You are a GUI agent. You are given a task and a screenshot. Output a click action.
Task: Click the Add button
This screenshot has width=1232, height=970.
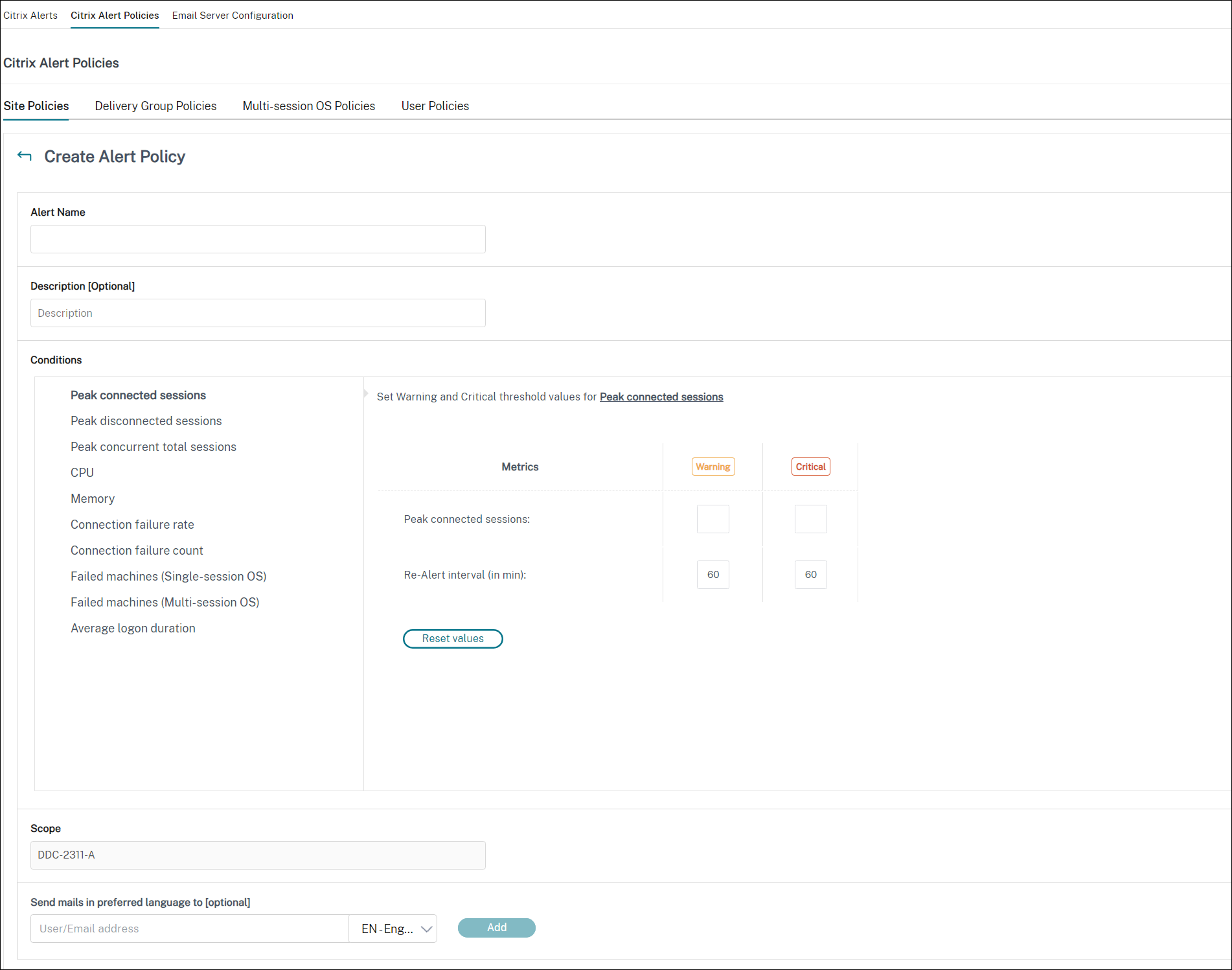coord(497,928)
